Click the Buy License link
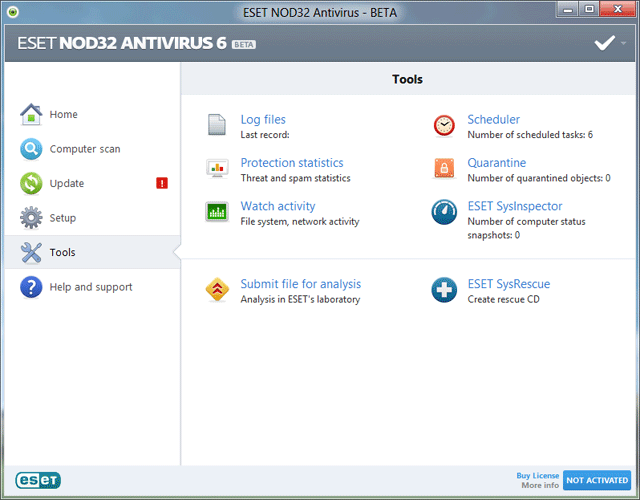The height and width of the screenshot is (500, 640). click(537, 475)
